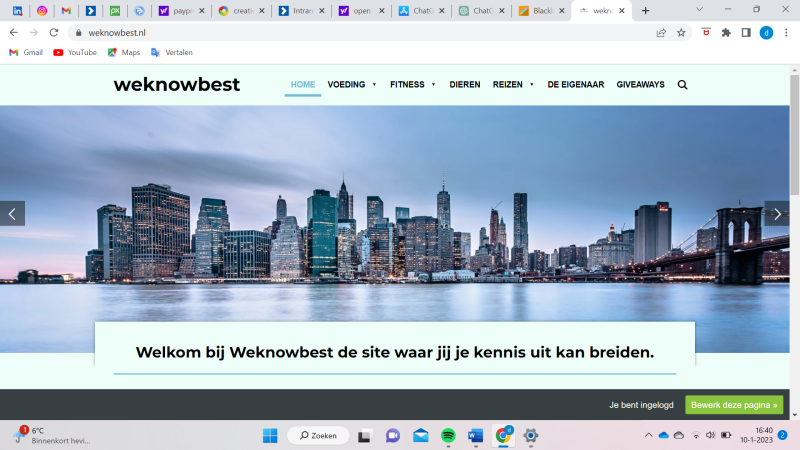Screen dimensions: 800x450
Task: Open the DE EIGENAAR page
Action: click(x=576, y=85)
